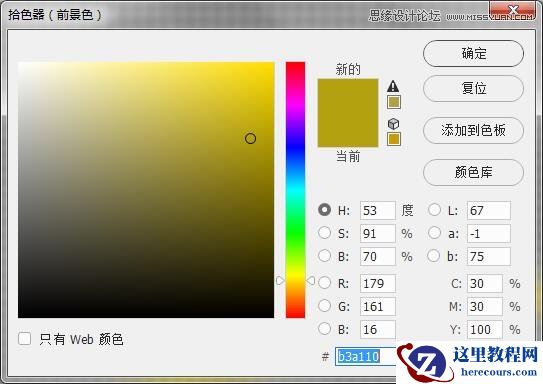Screen dimensions: 543x384
Task: Click the a field showing -1
Action: pos(489,233)
